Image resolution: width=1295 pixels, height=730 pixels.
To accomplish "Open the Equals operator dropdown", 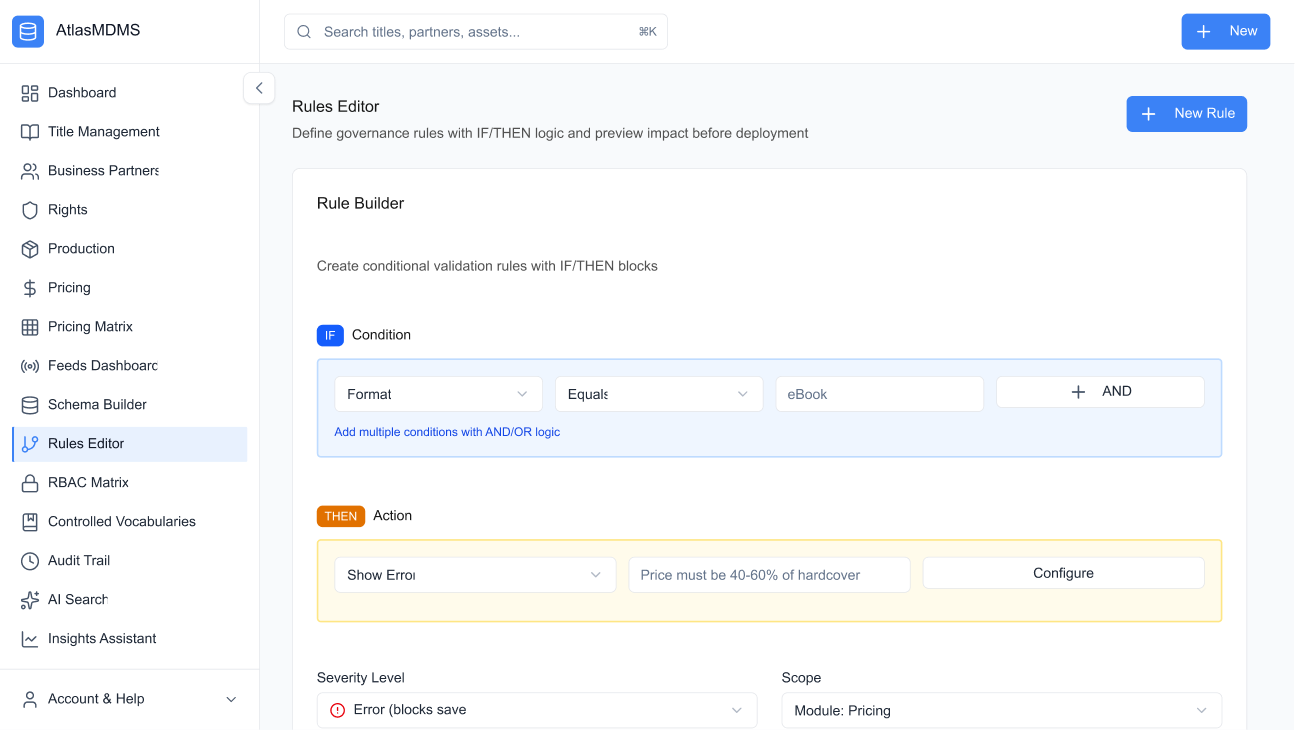I will pos(658,394).
